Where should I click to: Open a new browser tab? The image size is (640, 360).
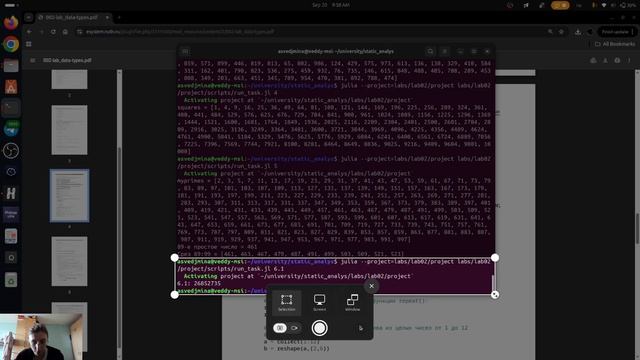119,18
